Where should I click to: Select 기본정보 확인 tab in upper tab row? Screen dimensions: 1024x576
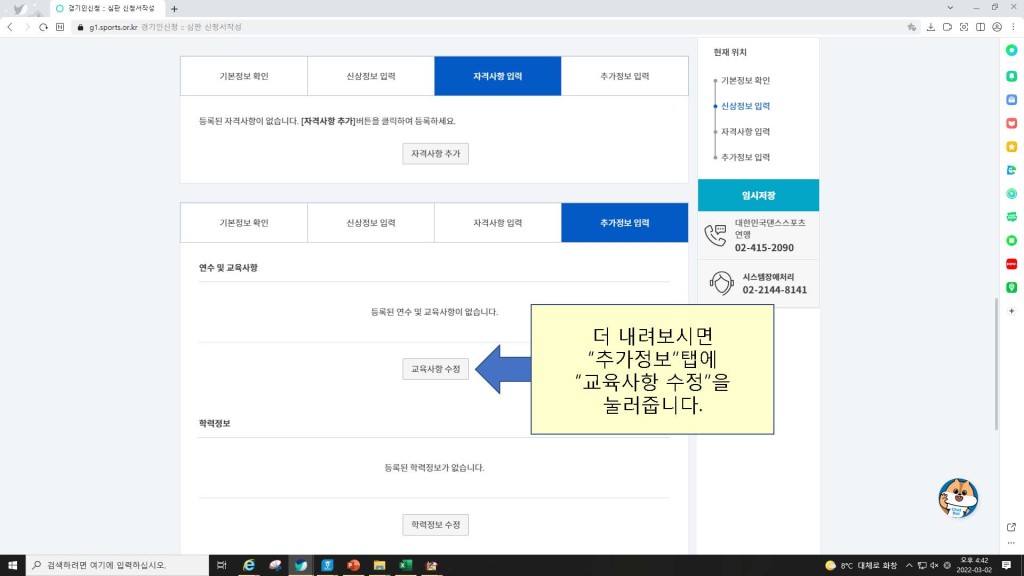pyautogui.click(x=244, y=76)
